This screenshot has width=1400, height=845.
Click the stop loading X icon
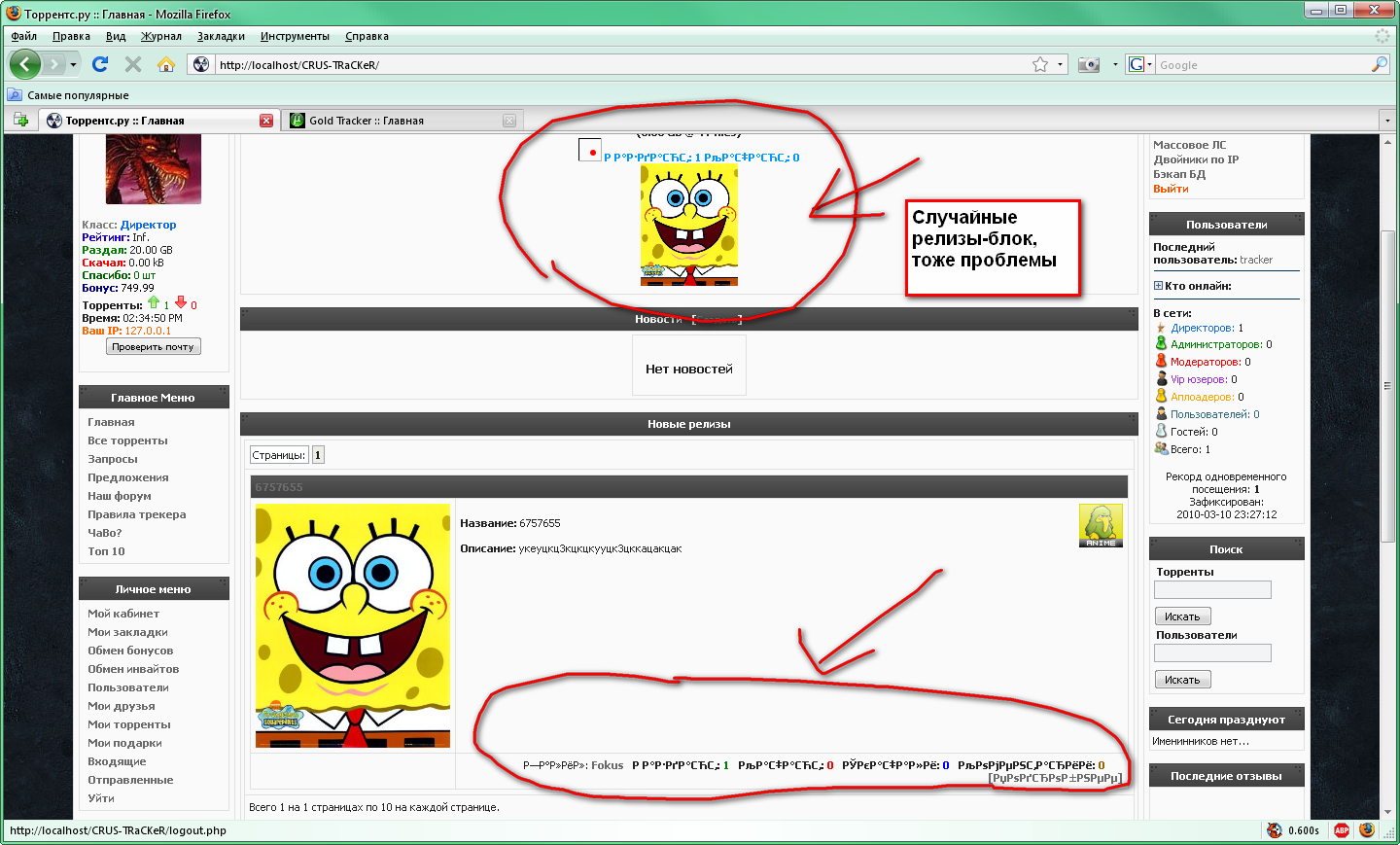point(133,64)
